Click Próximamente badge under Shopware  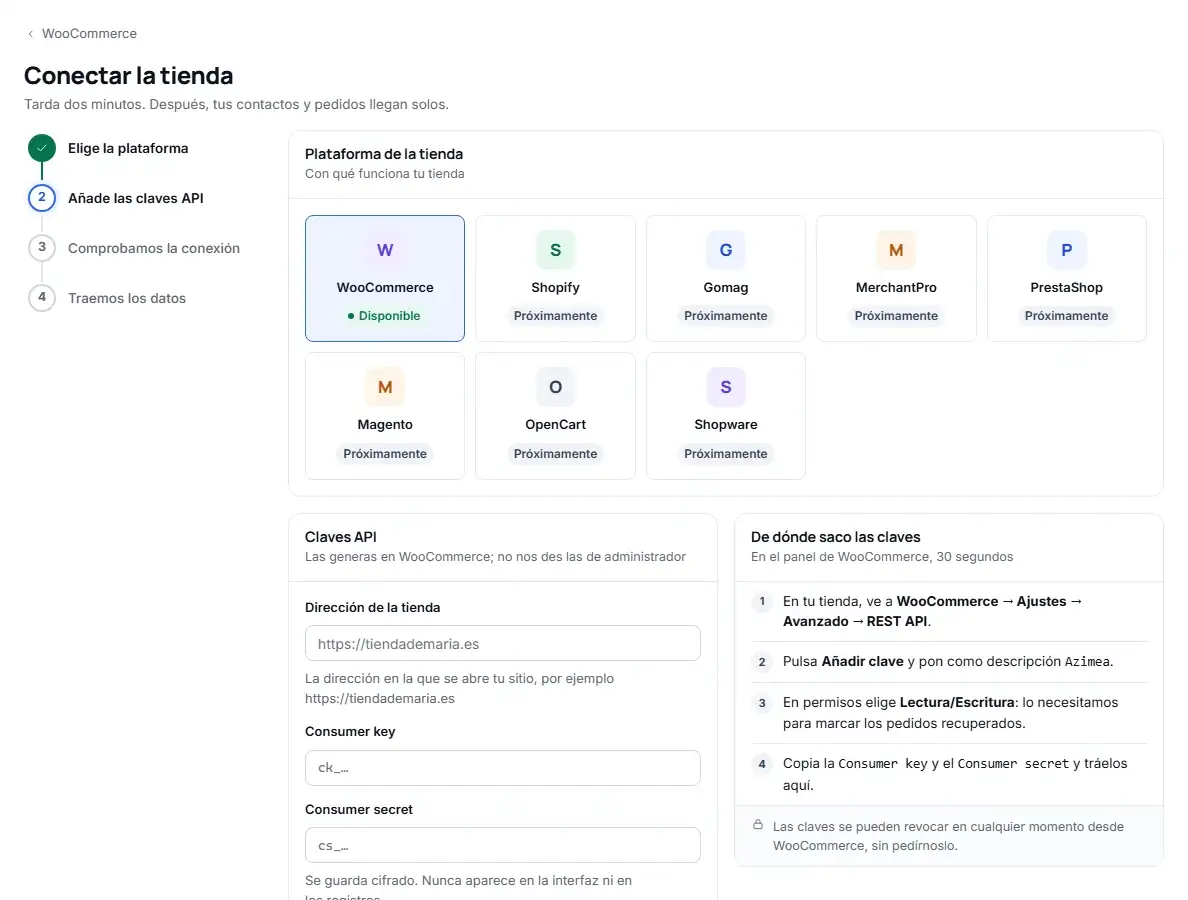[x=726, y=454]
